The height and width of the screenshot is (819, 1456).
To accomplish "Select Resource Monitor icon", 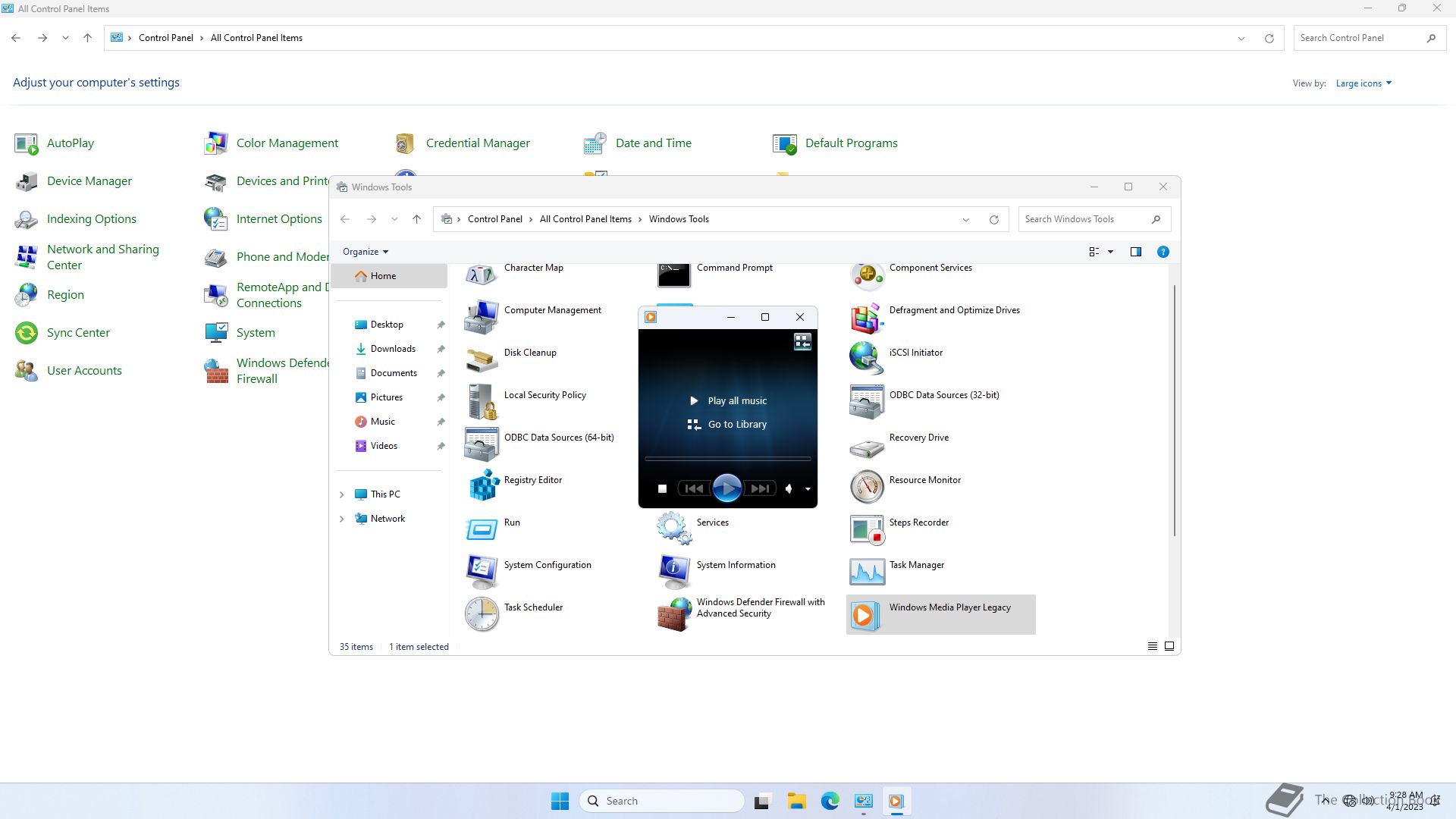I will [x=867, y=487].
